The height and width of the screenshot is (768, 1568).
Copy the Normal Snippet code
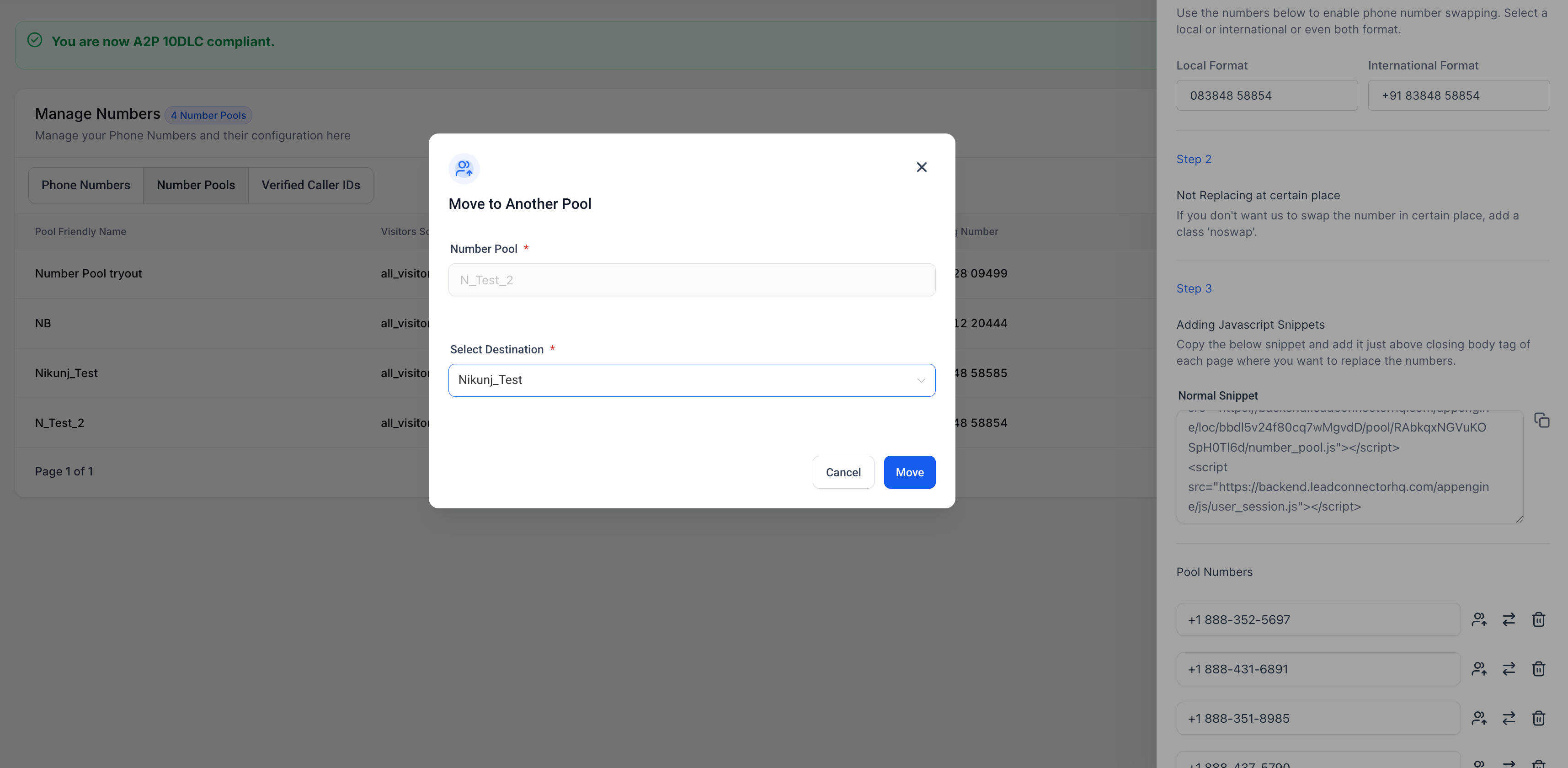(1541, 421)
